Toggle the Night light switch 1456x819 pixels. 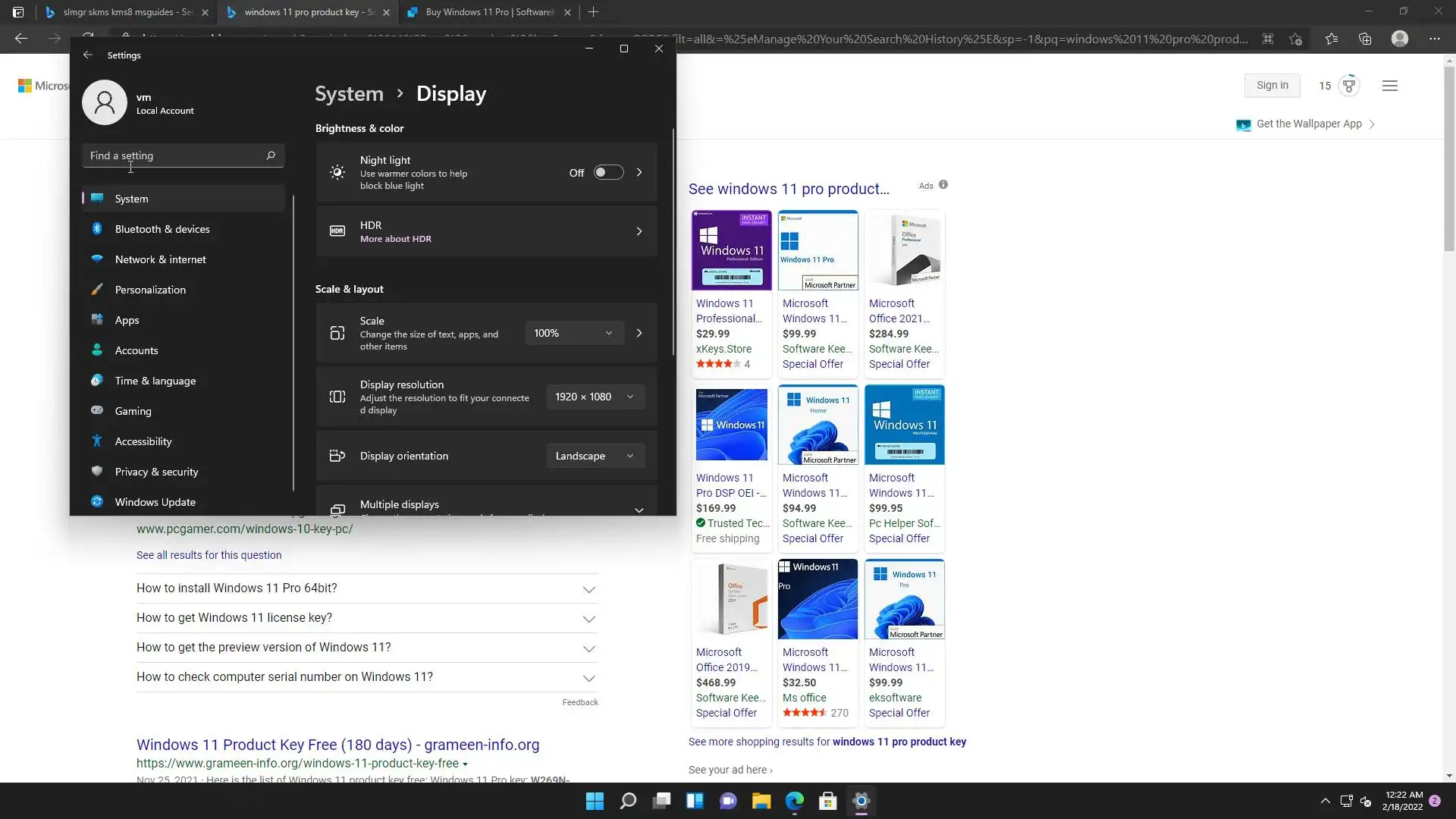pos(608,173)
